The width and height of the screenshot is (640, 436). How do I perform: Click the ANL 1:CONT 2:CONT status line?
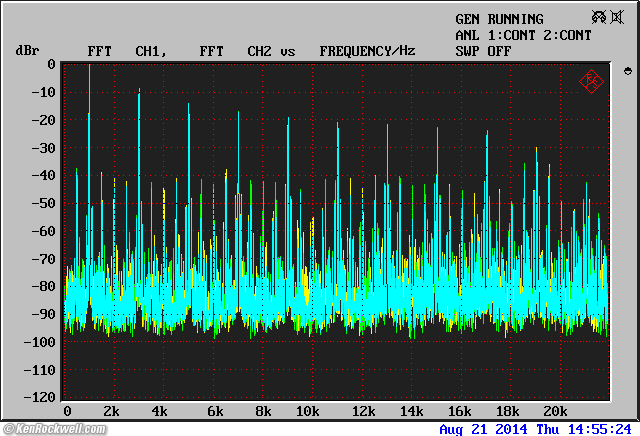coord(523,35)
